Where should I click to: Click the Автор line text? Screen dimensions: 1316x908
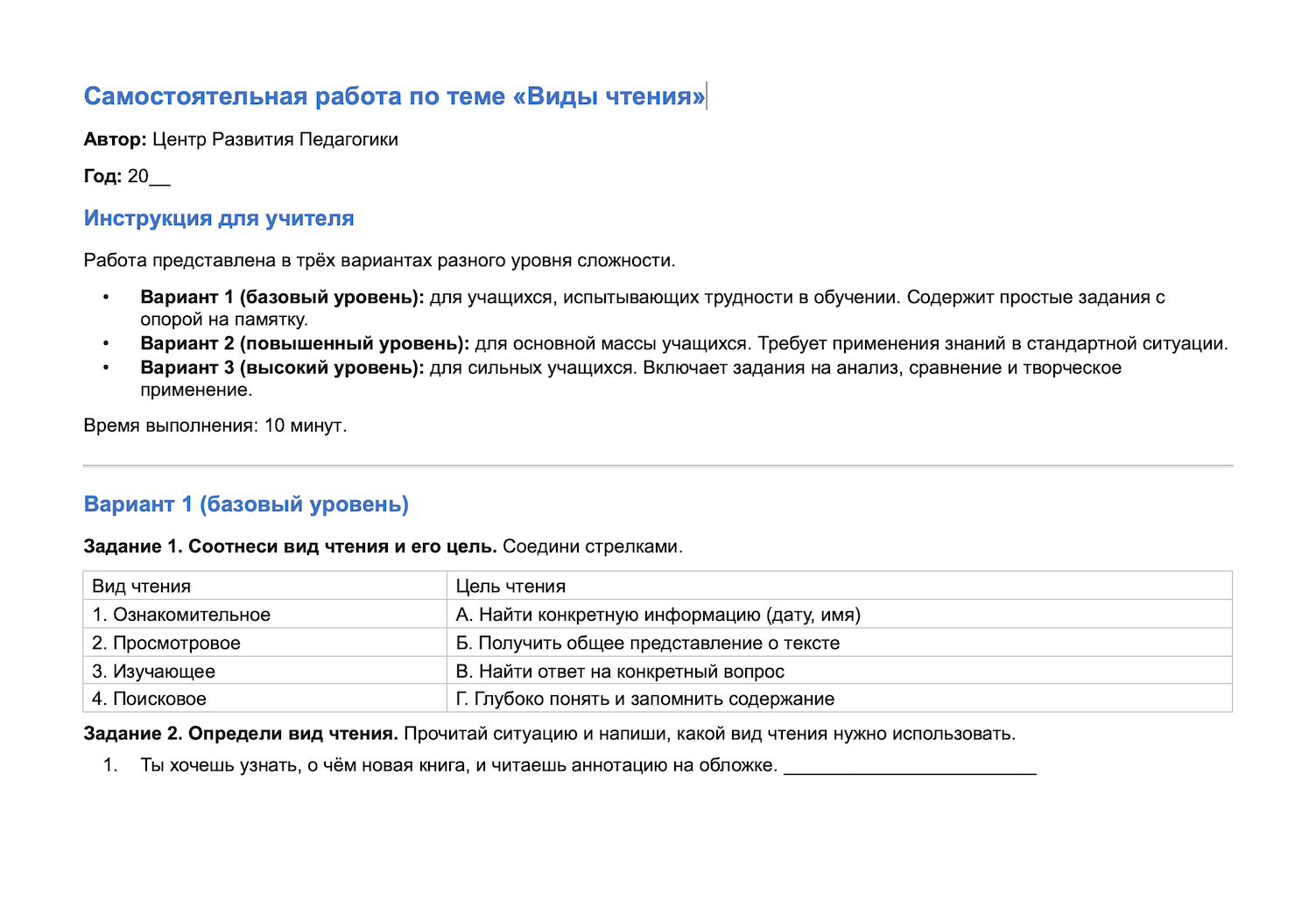pyautogui.click(x=241, y=139)
